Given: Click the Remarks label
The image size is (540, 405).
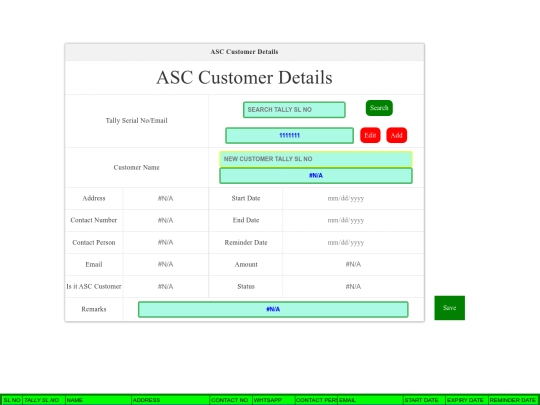Looking at the screenshot, I should pyautogui.click(x=94, y=309).
